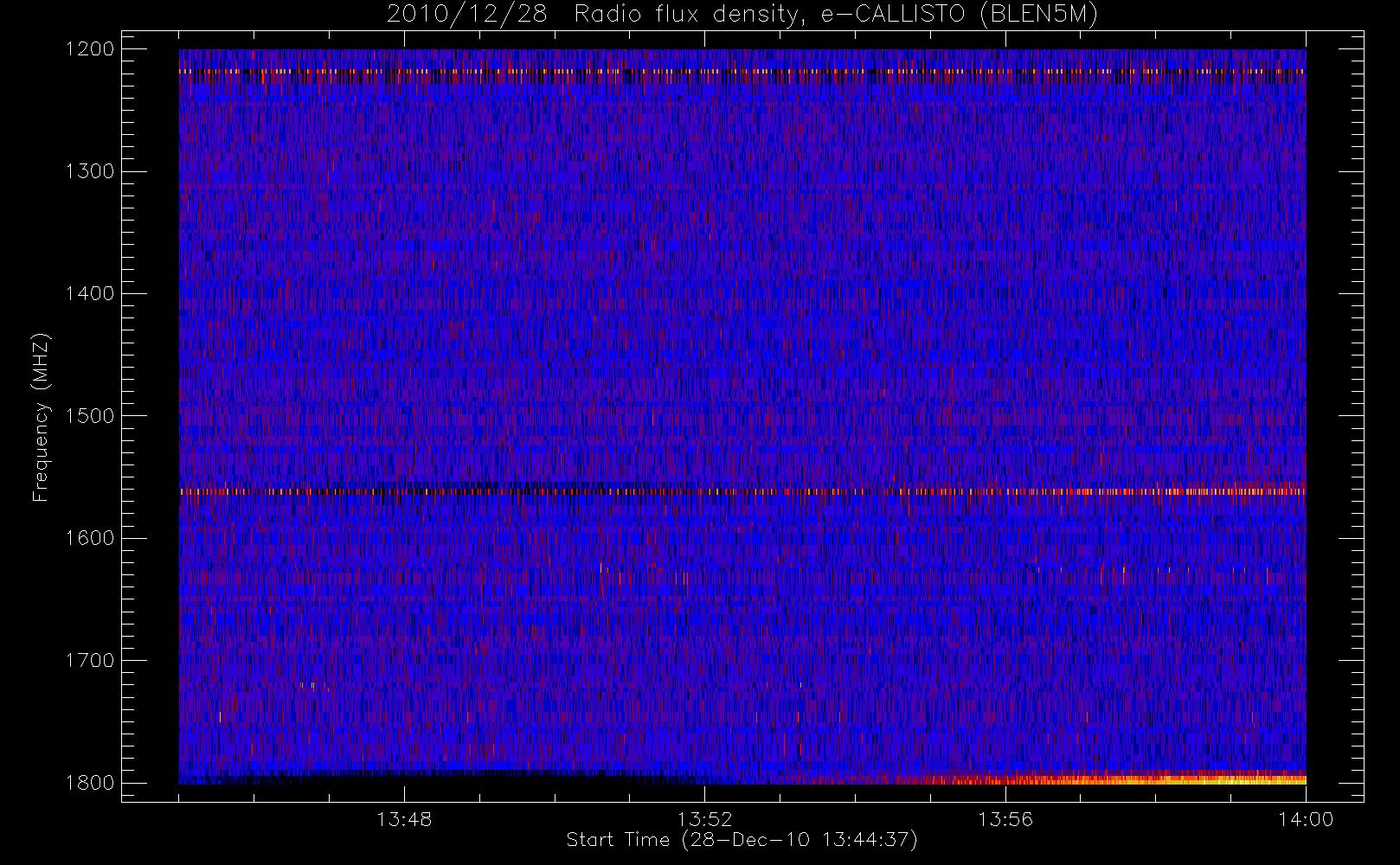This screenshot has width=1400, height=865.
Task: Click the 1600 frequency tick label
Action: click(x=90, y=538)
